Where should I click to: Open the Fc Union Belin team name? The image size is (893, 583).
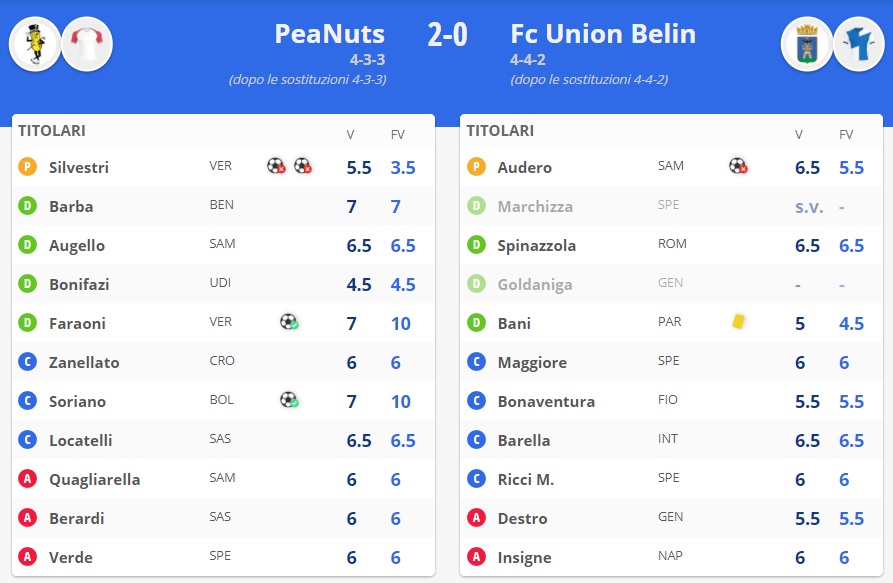(603, 33)
